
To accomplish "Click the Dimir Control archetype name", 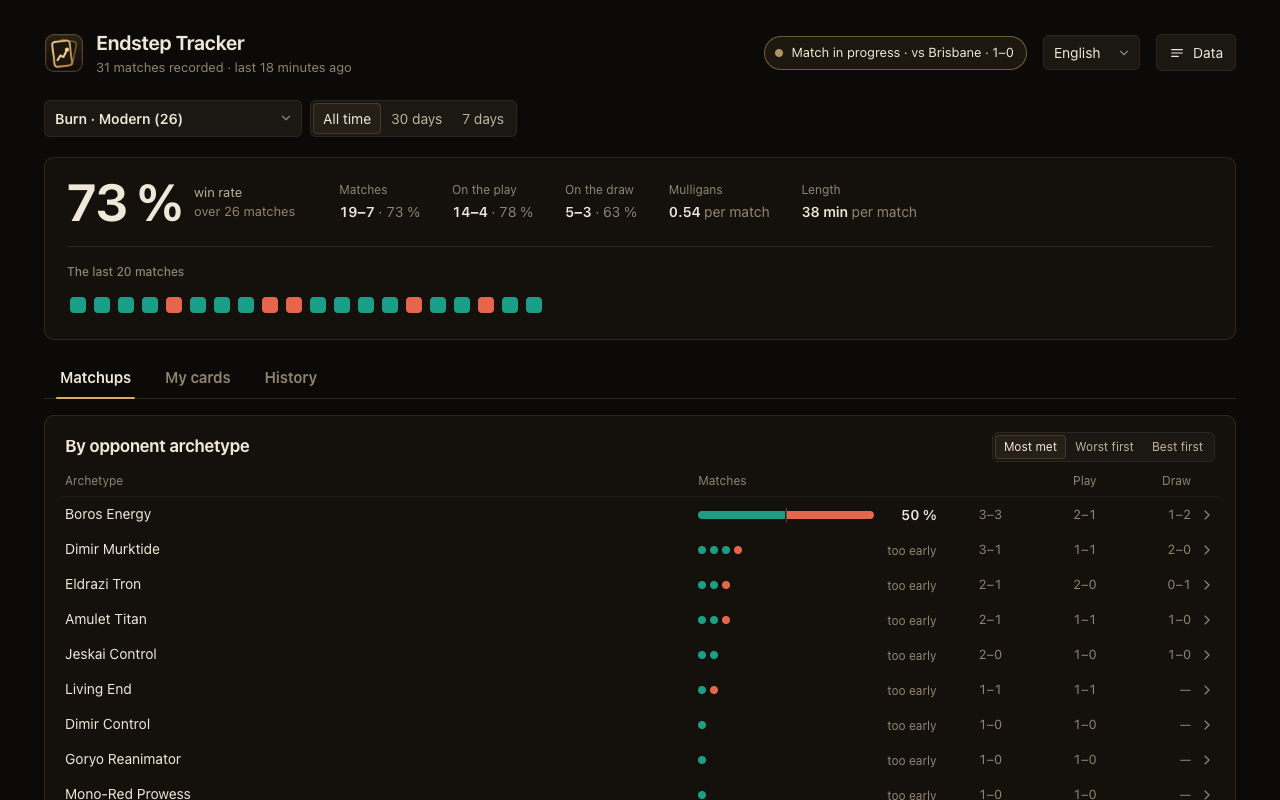I will pos(107,724).
